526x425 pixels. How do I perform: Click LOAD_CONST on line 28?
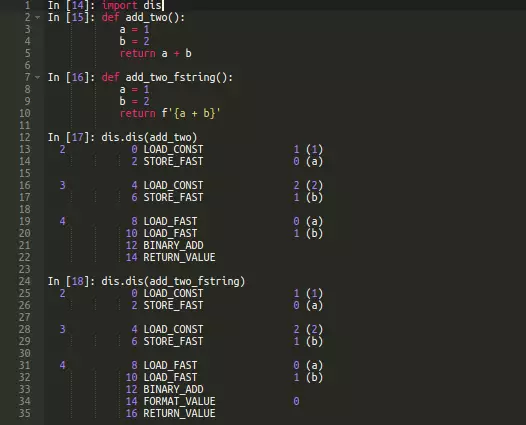(173, 329)
